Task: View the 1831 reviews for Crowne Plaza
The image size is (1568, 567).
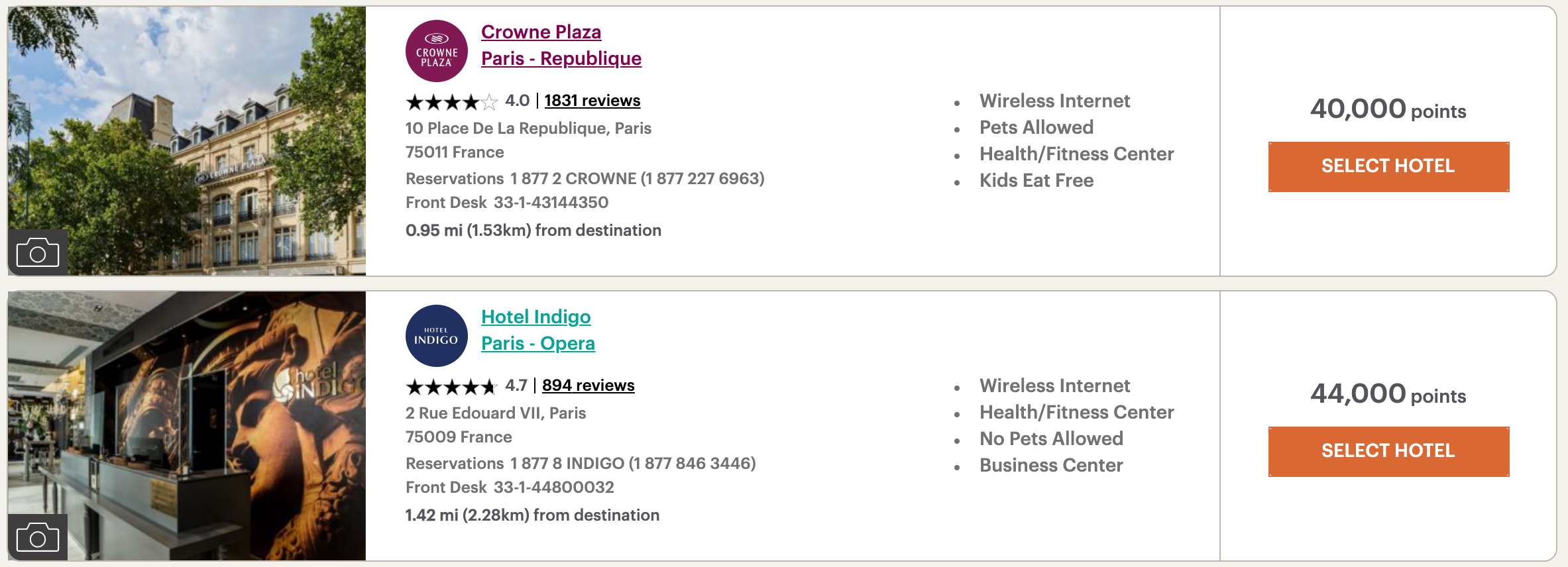Action: pyautogui.click(x=591, y=101)
